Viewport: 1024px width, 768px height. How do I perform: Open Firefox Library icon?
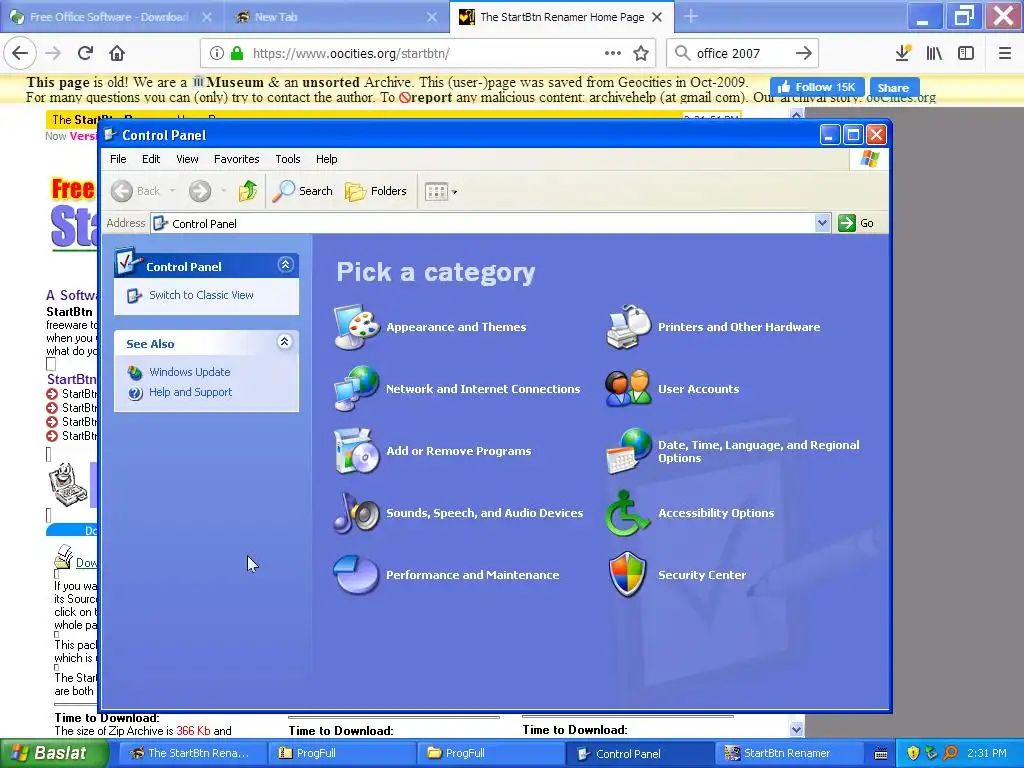click(934, 53)
